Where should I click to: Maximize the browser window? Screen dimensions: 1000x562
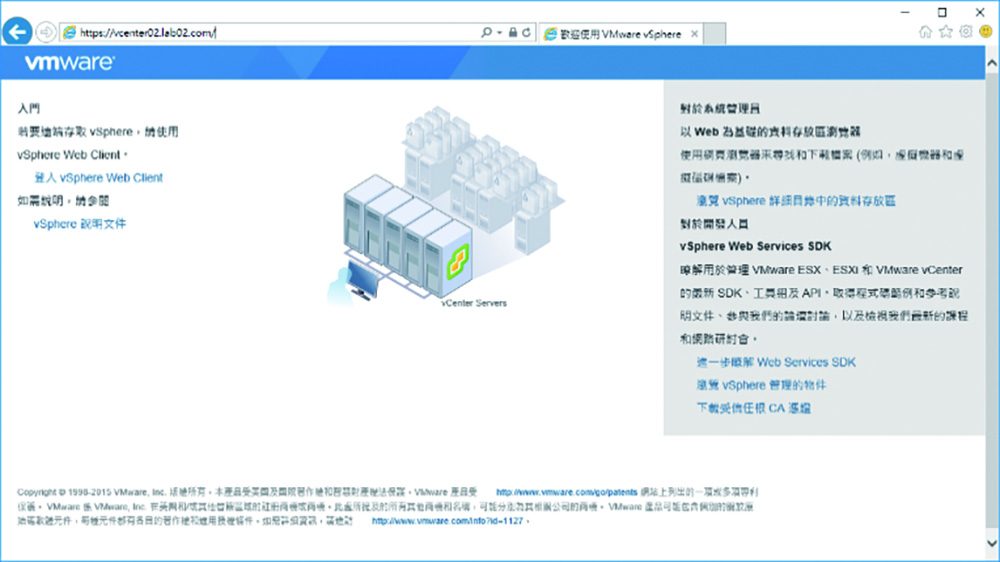tap(942, 12)
